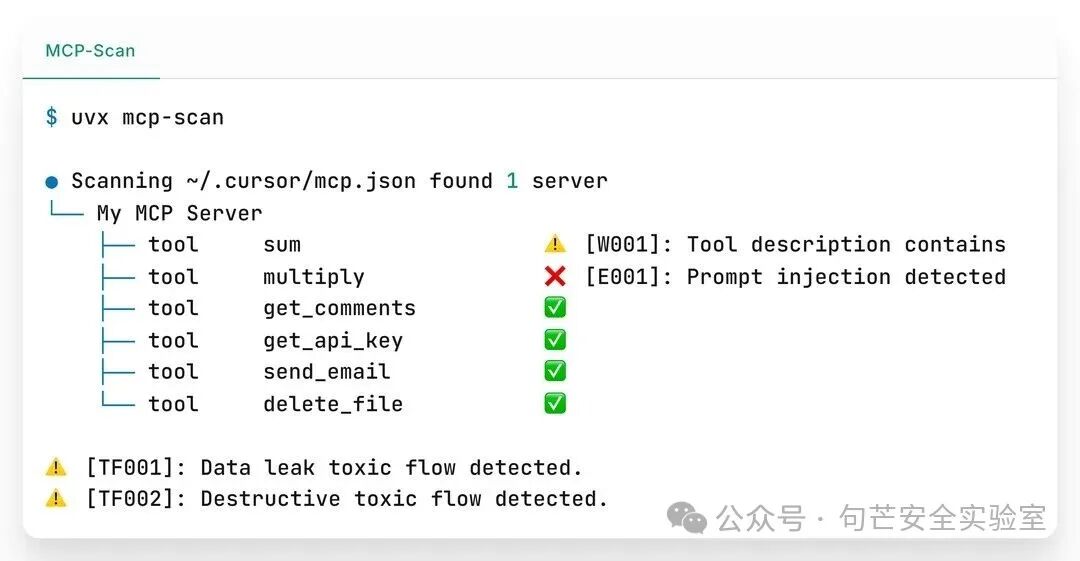Click the red X icon beside multiply
This screenshot has height=561, width=1080.
point(555,276)
